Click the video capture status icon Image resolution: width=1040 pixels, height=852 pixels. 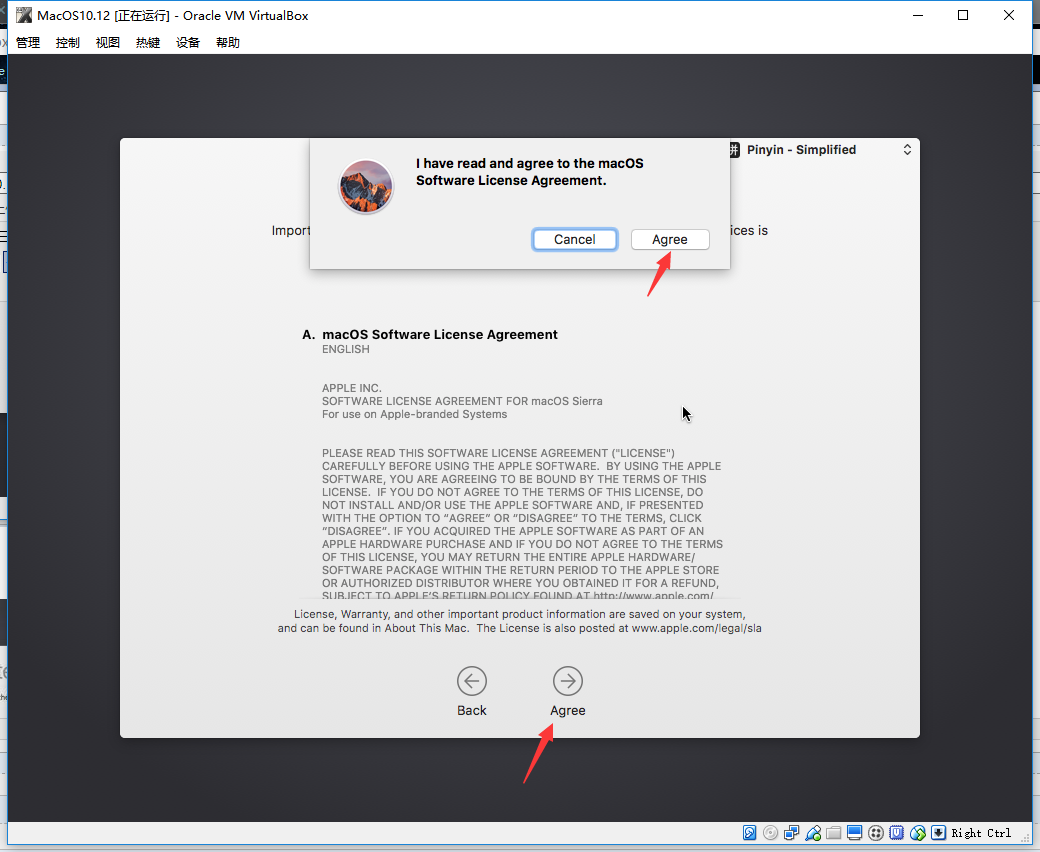pyautogui.click(x=876, y=833)
